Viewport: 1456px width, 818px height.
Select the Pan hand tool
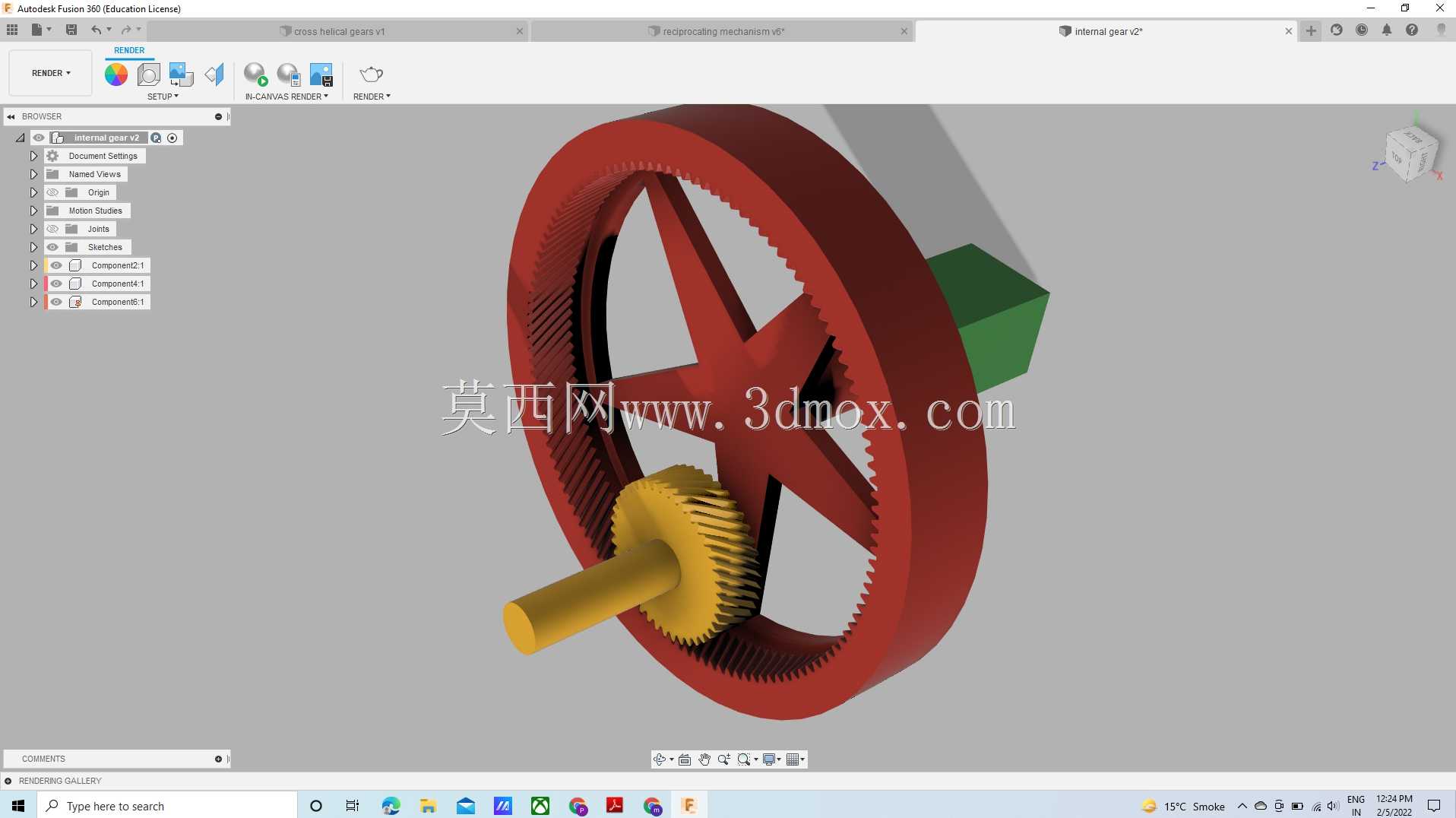(704, 759)
